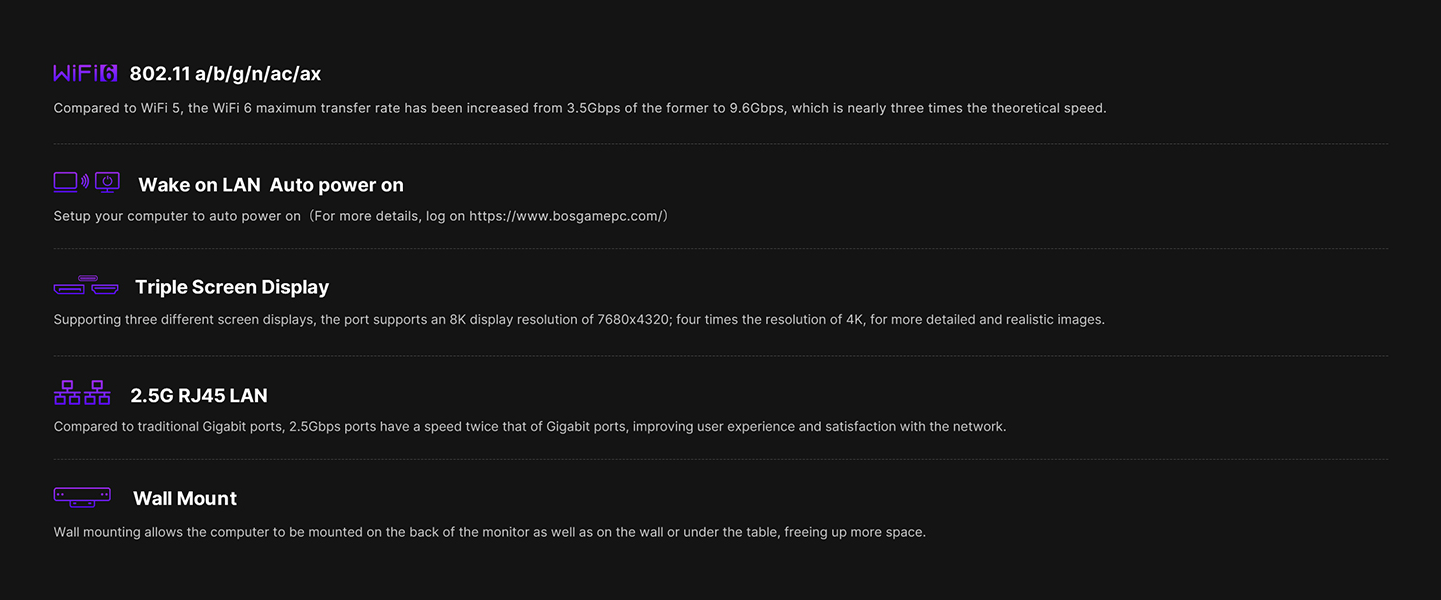1441x600 pixels.
Task: Click the wall mounting description paragraph
Action: [x=490, y=532]
